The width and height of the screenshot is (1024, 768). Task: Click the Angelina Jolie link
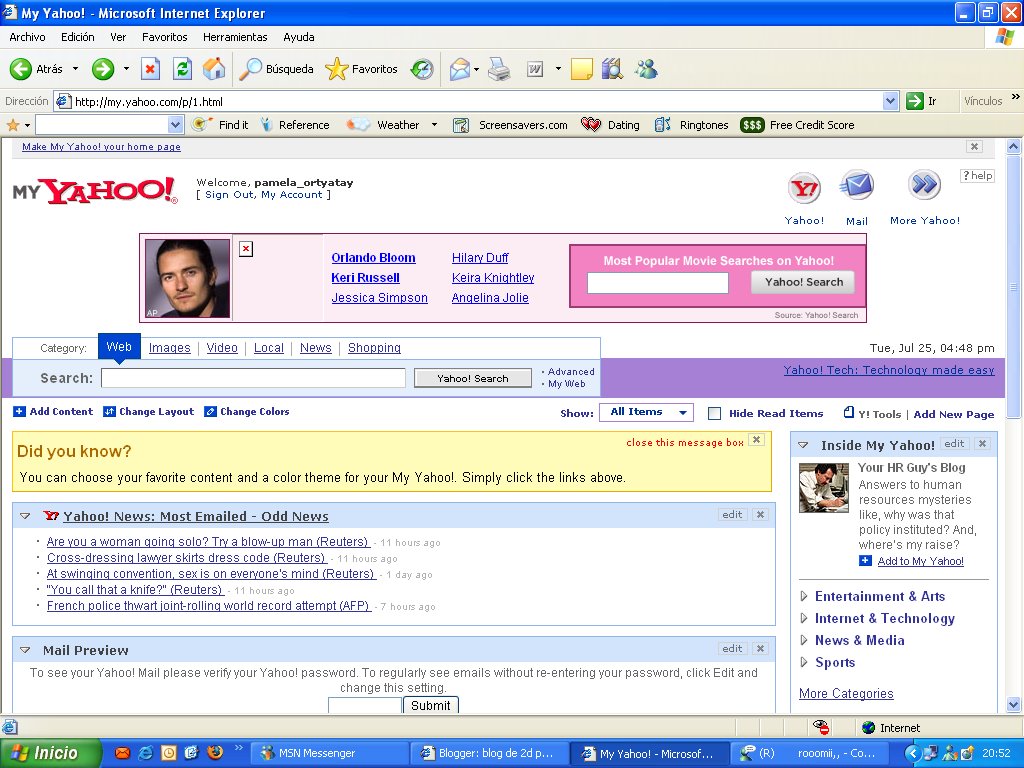490,298
